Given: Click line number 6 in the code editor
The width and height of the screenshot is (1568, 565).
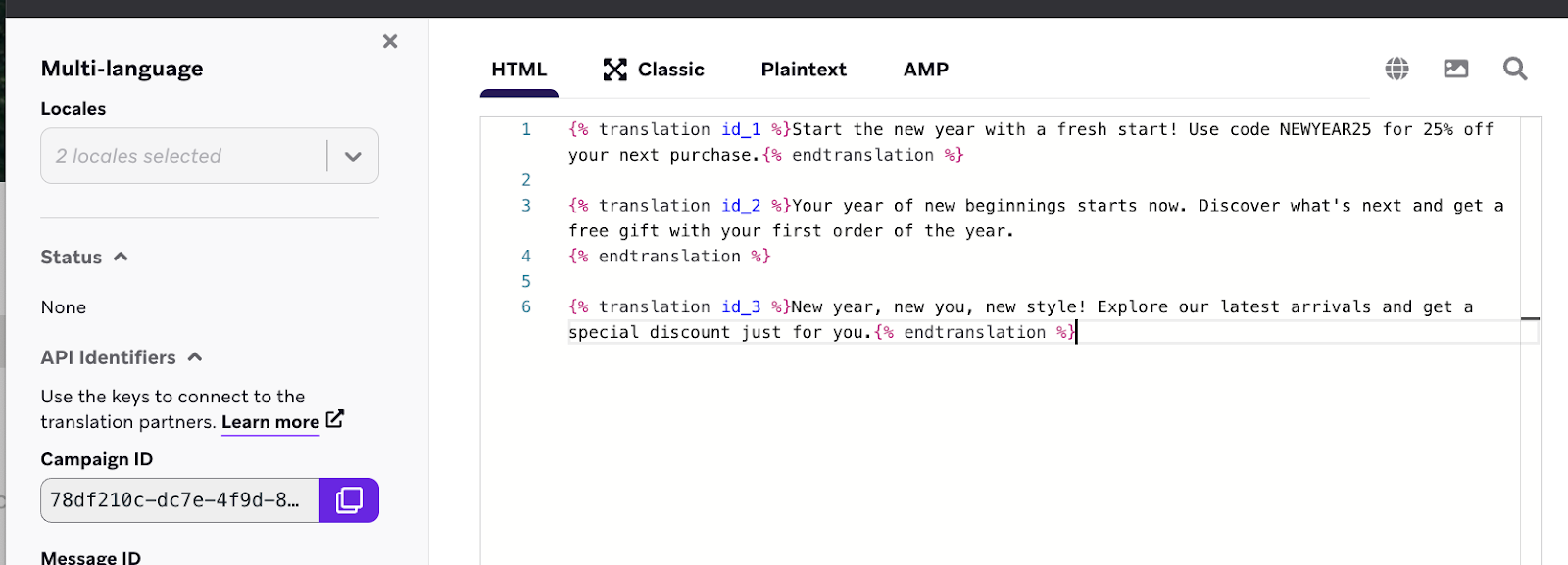Looking at the screenshot, I should [526, 306].
